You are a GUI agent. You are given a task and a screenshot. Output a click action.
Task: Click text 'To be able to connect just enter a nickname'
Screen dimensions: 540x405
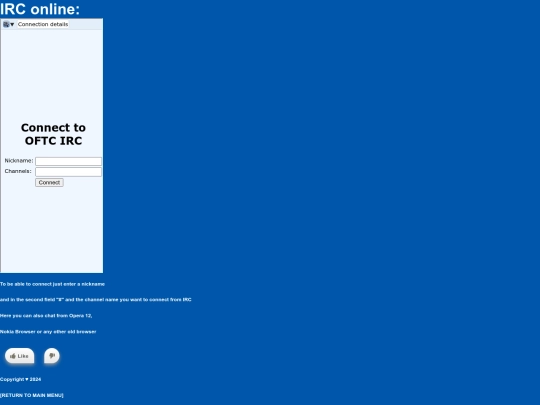pos(52,284)
